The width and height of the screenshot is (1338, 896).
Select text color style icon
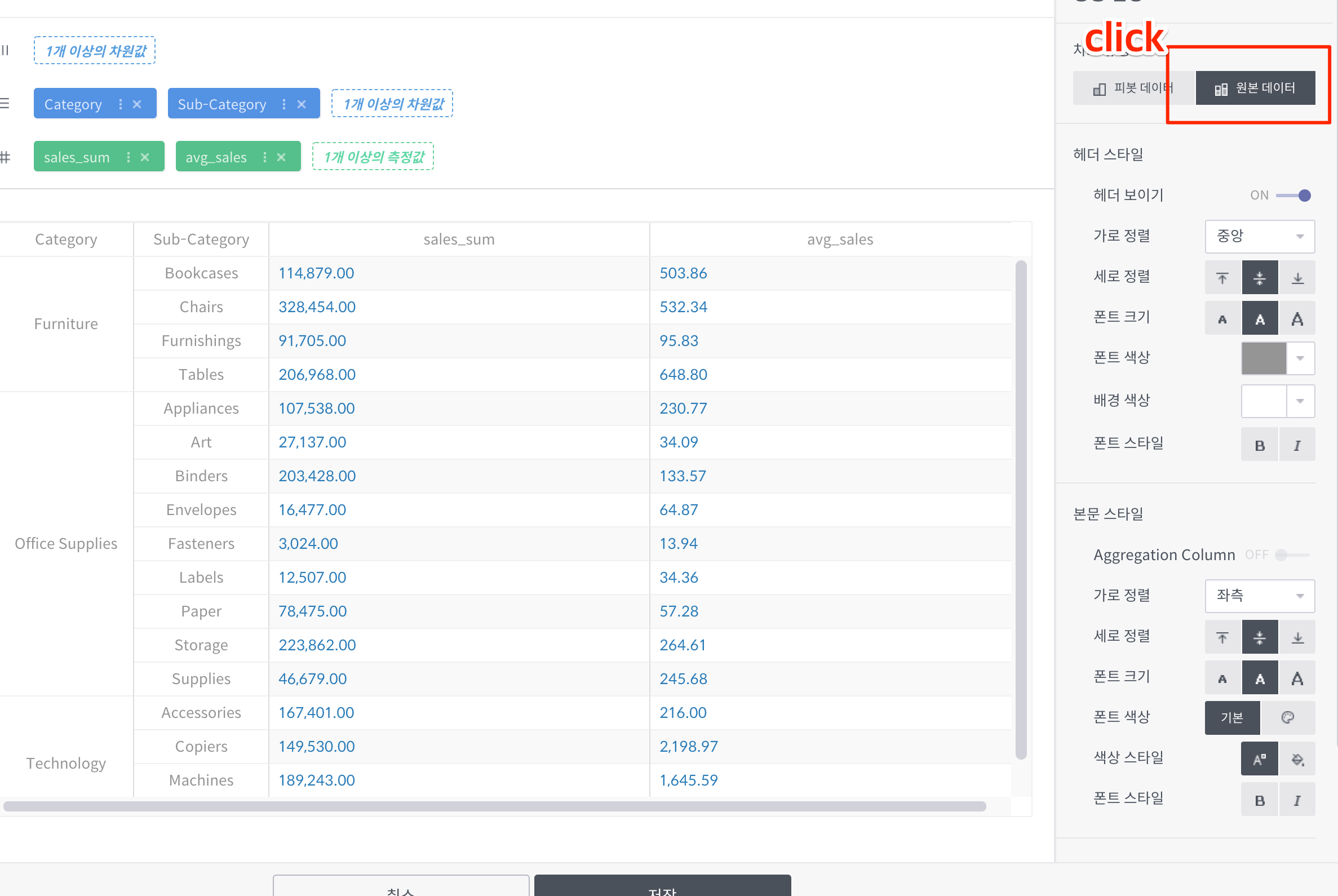[x=1260, y=759]
